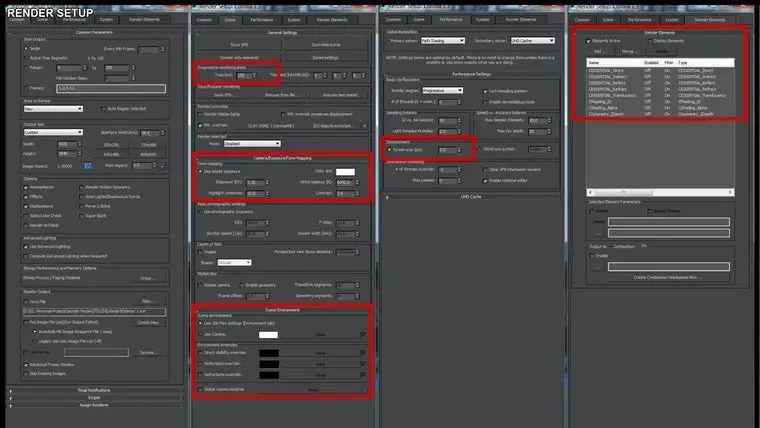
Task: Click the Start interactive button
Action: point(325,45)
